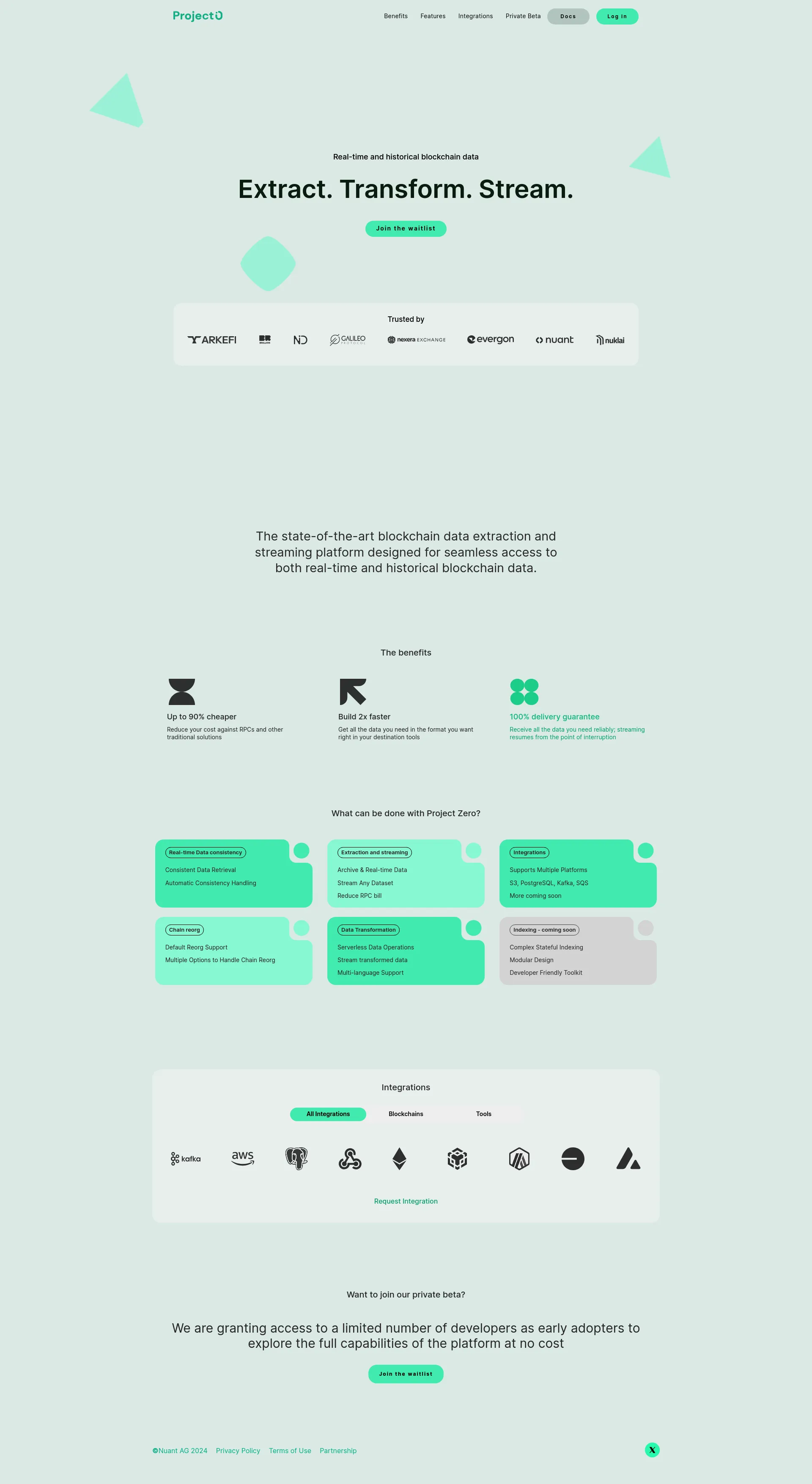
Task: Switch to the Tools integrations tab
Action: [484, 1113]
